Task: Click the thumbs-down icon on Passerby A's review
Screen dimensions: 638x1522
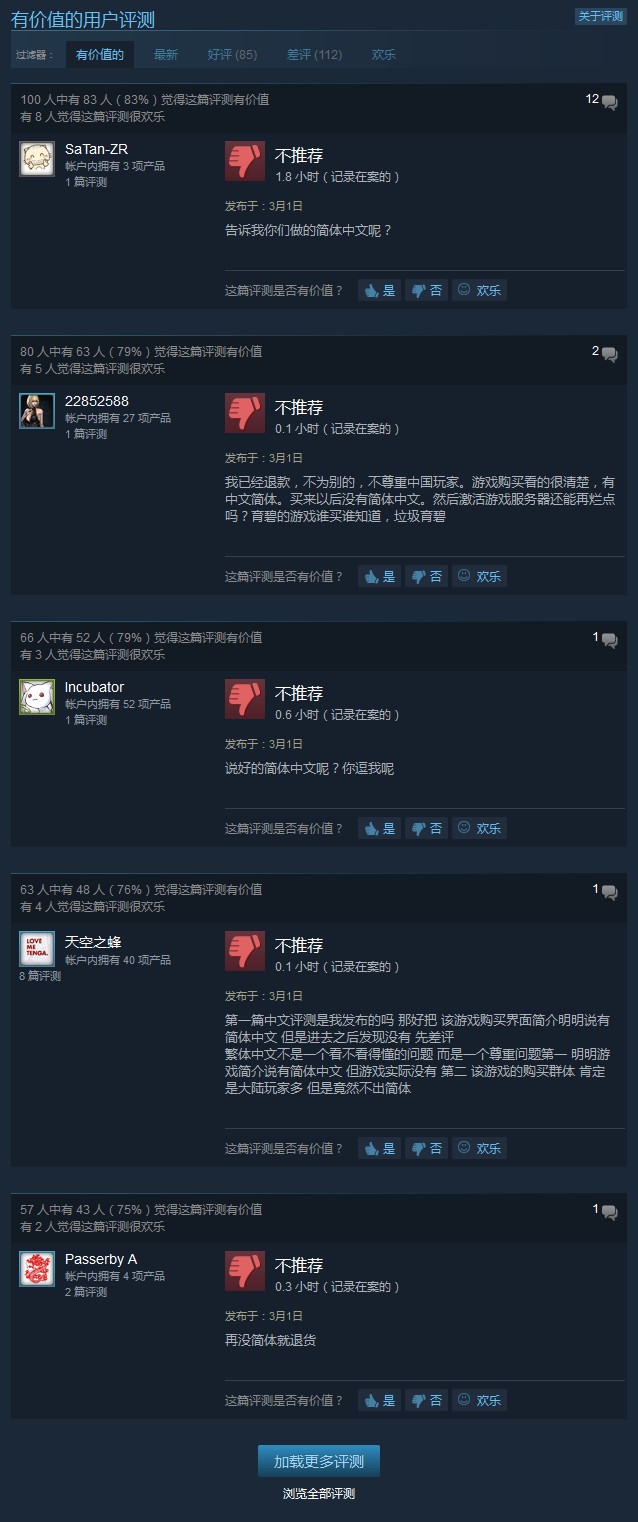Action: tap(245, 1271)
